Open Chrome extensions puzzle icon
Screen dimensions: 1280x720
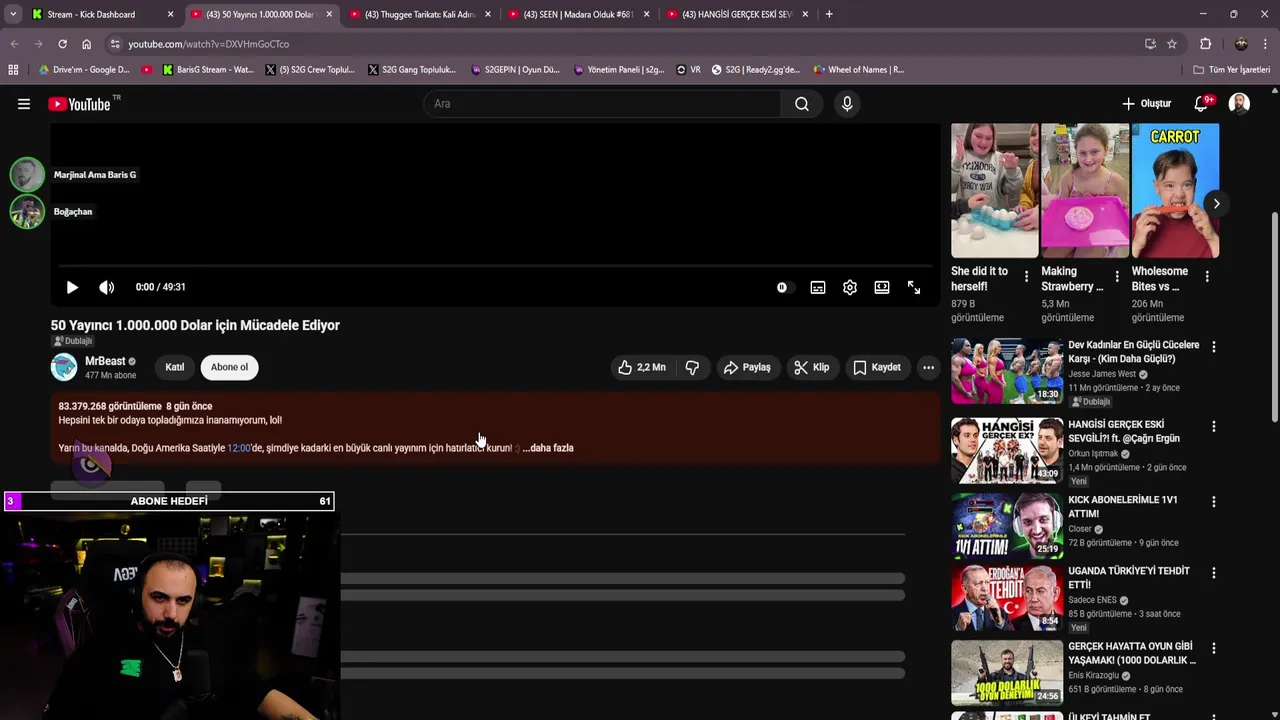[1206, 44]
